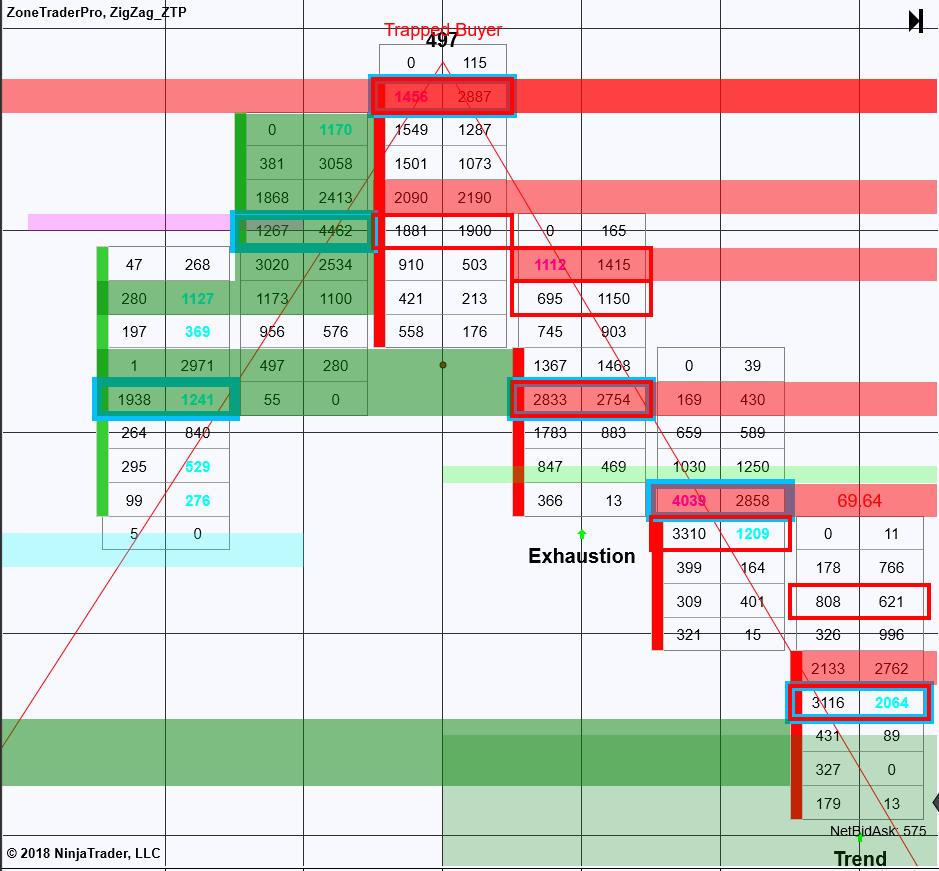Select the cell with value 2090

tap(411, 198)
